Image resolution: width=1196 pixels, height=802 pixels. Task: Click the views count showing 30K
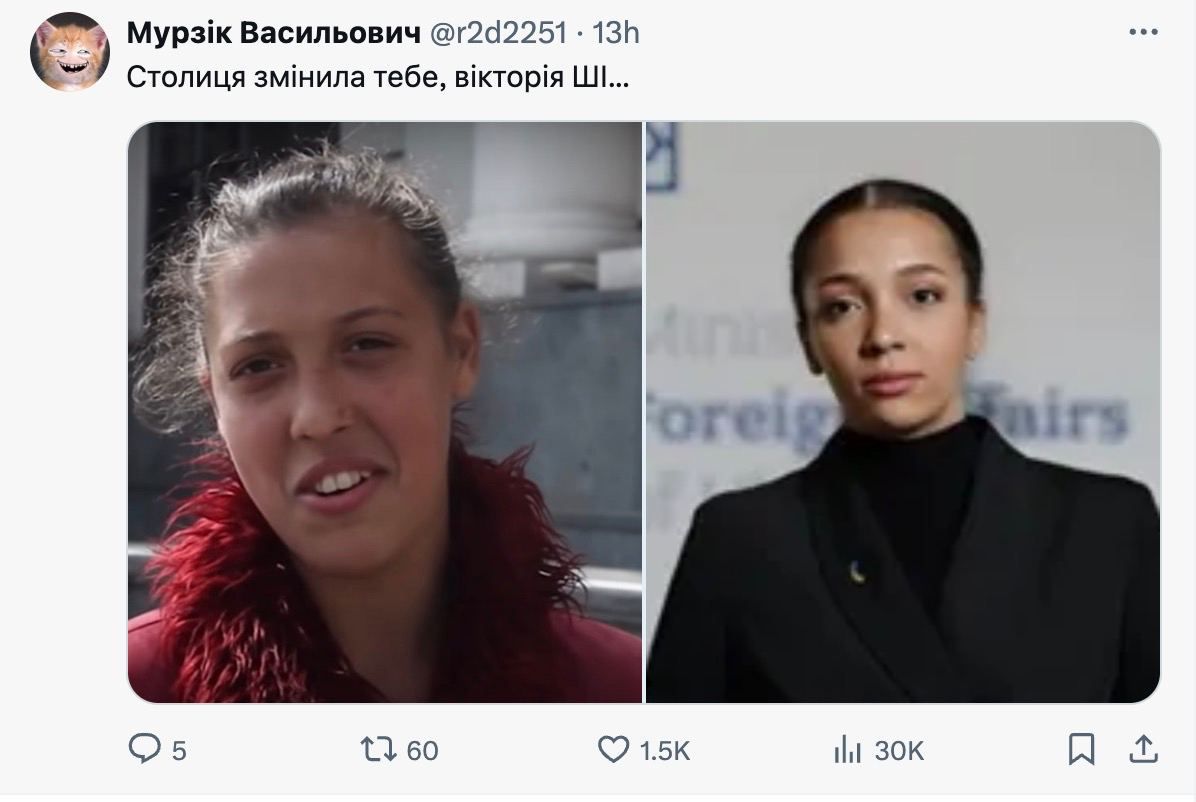click(x=899, y=751)
